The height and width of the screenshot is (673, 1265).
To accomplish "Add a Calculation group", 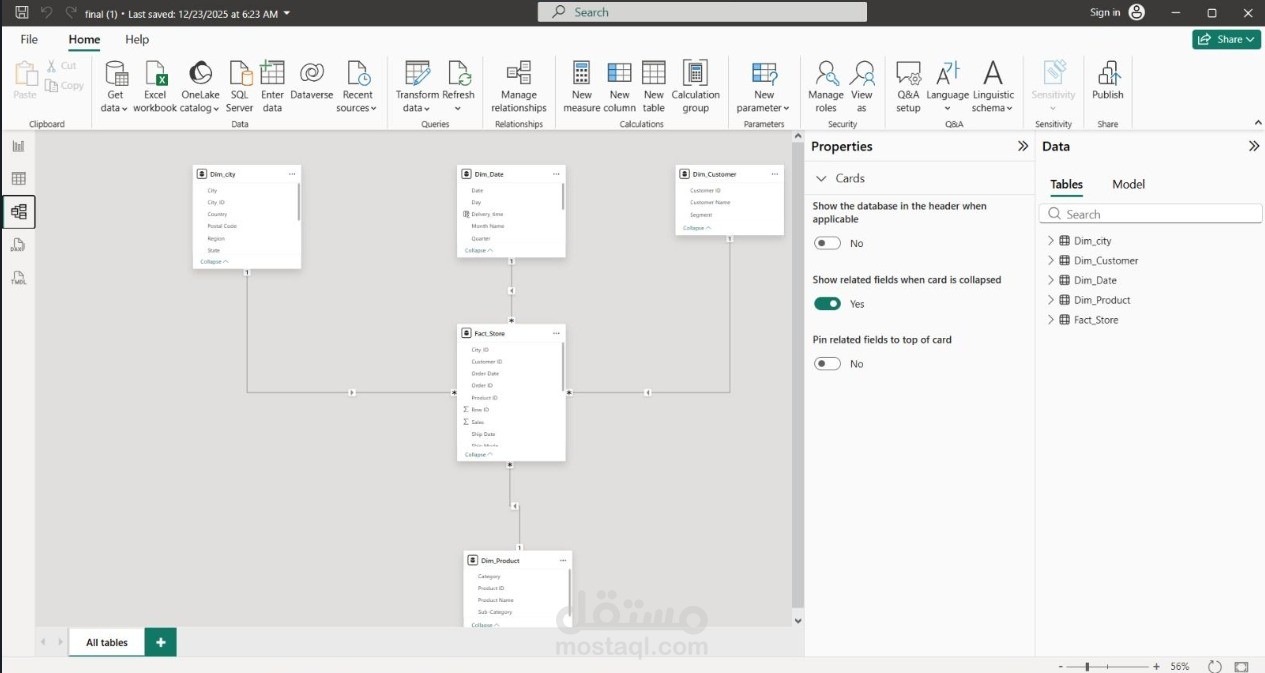I will (696, 87).
